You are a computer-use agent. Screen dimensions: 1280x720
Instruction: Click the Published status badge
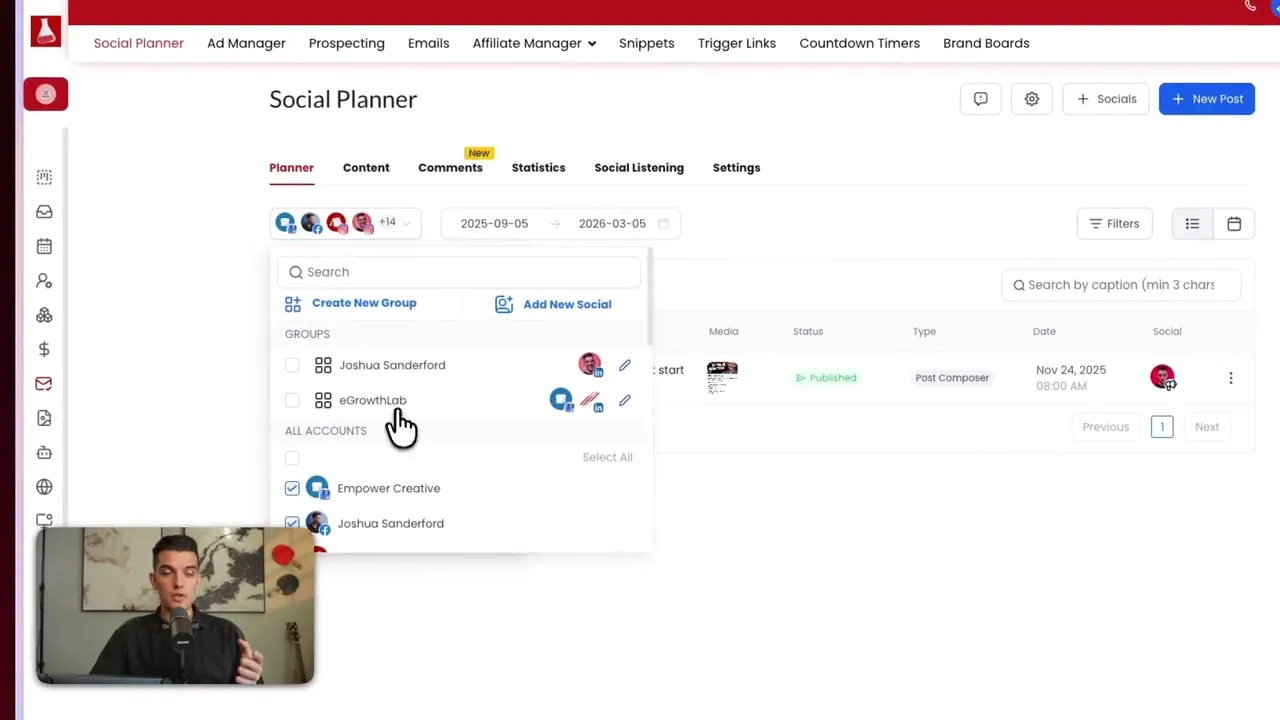coord(826,378)
